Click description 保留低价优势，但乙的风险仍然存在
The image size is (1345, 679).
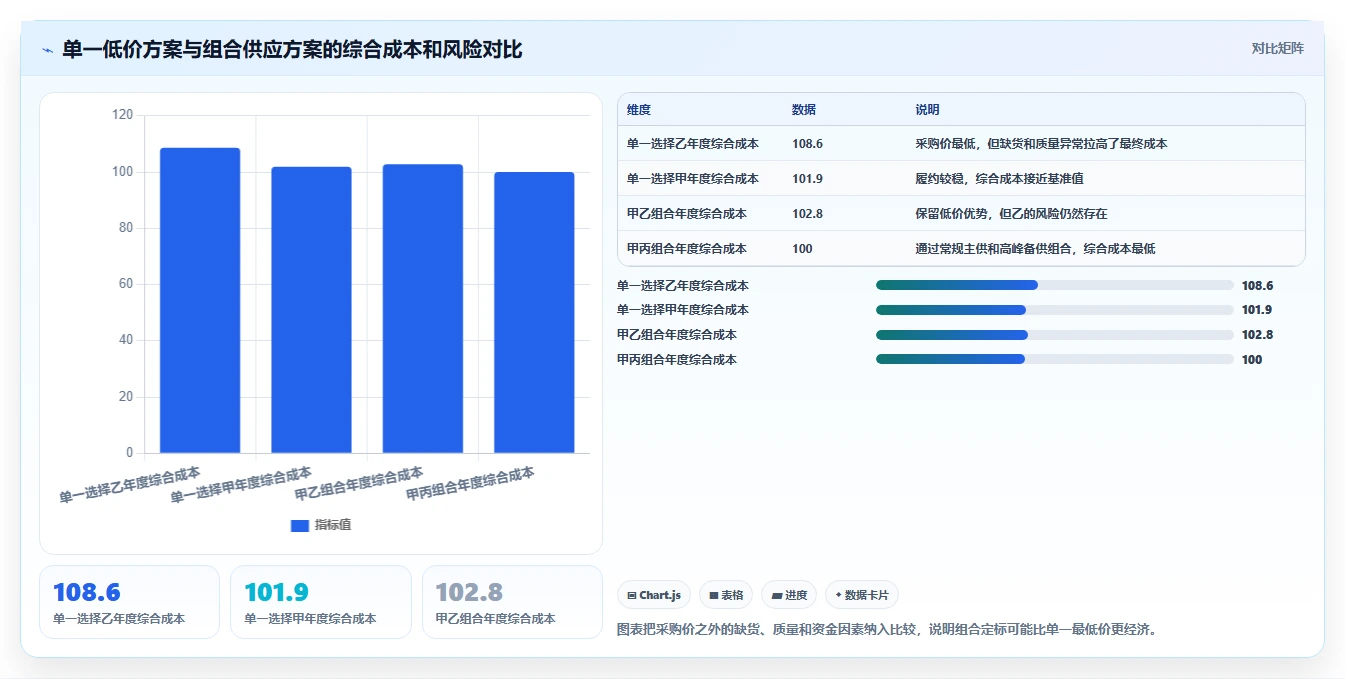(1011, 214)
